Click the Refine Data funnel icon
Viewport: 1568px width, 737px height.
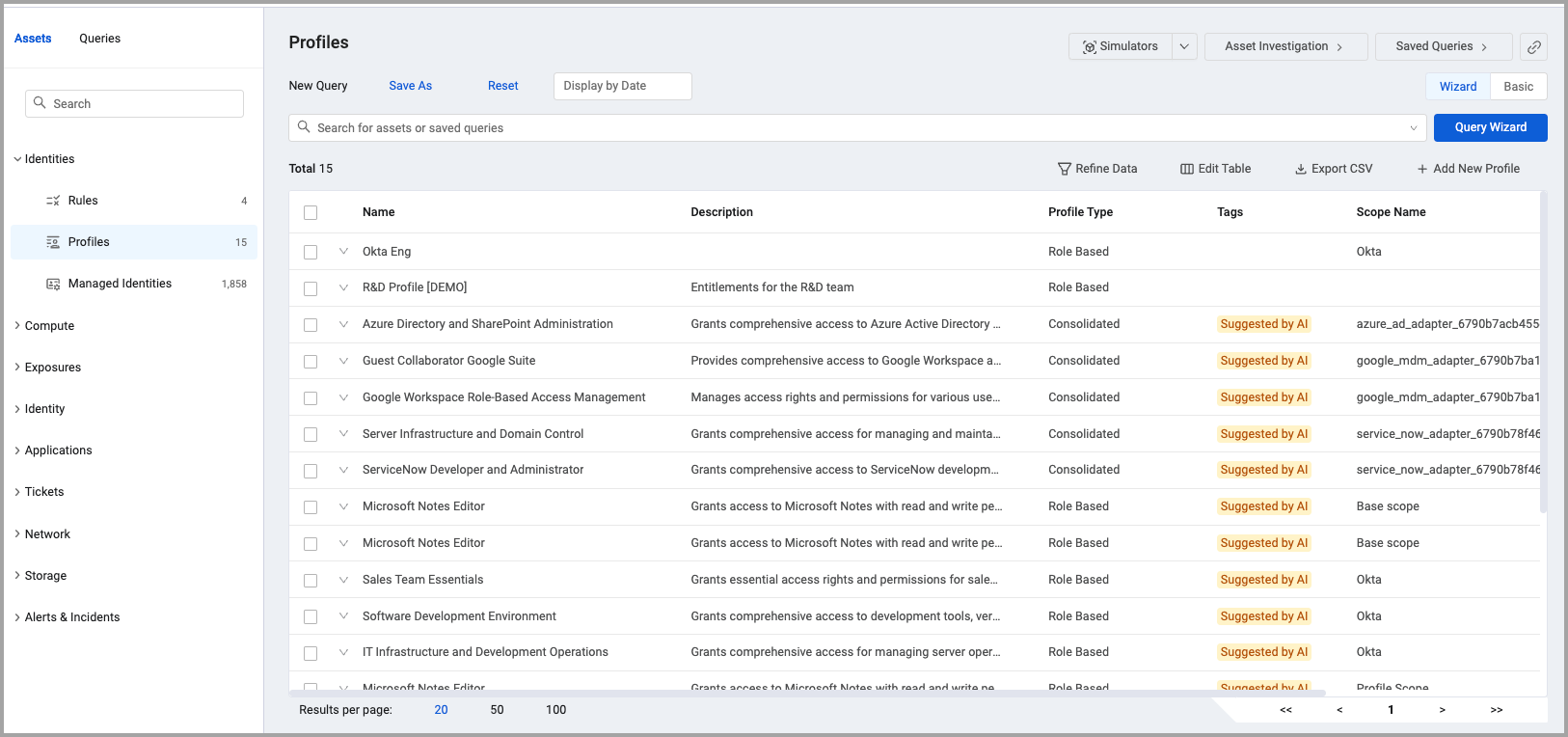click(1065, 169)
